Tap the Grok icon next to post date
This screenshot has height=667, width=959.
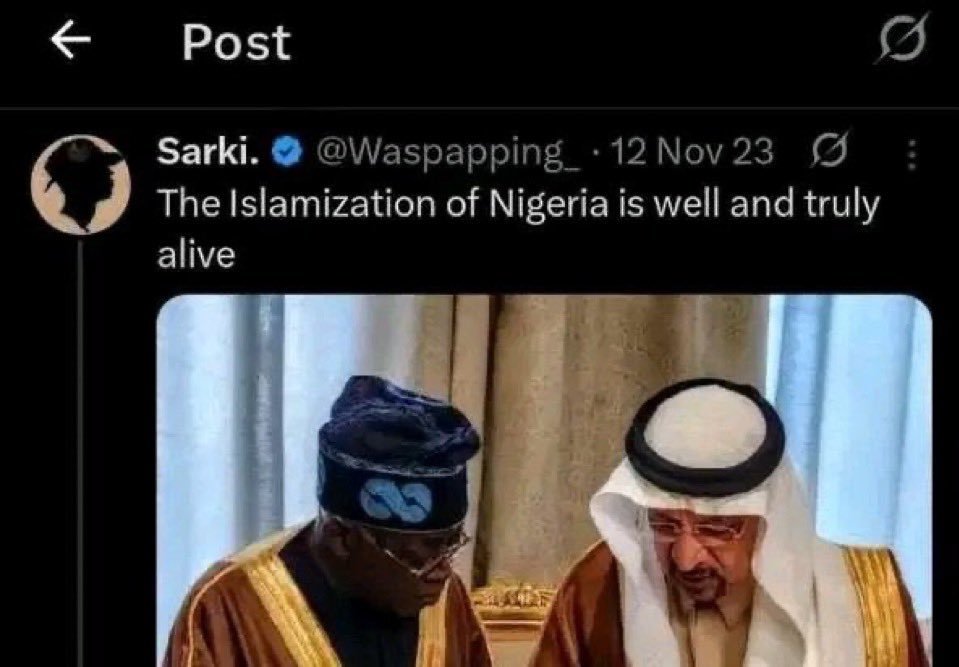pyautogui.click(x=829, y=152)
